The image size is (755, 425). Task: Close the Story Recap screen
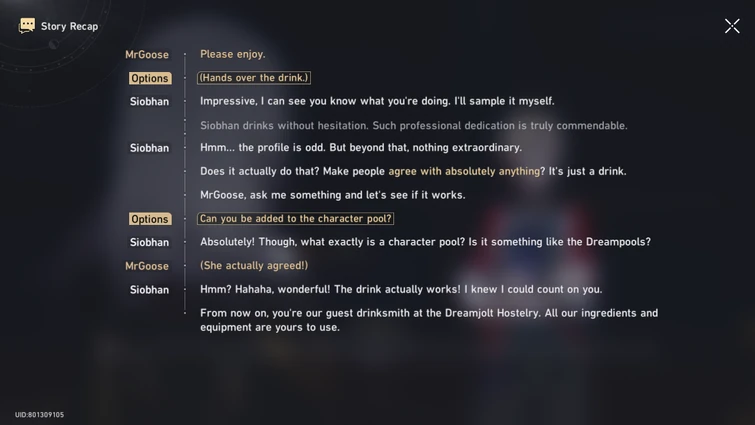point(732,26)
